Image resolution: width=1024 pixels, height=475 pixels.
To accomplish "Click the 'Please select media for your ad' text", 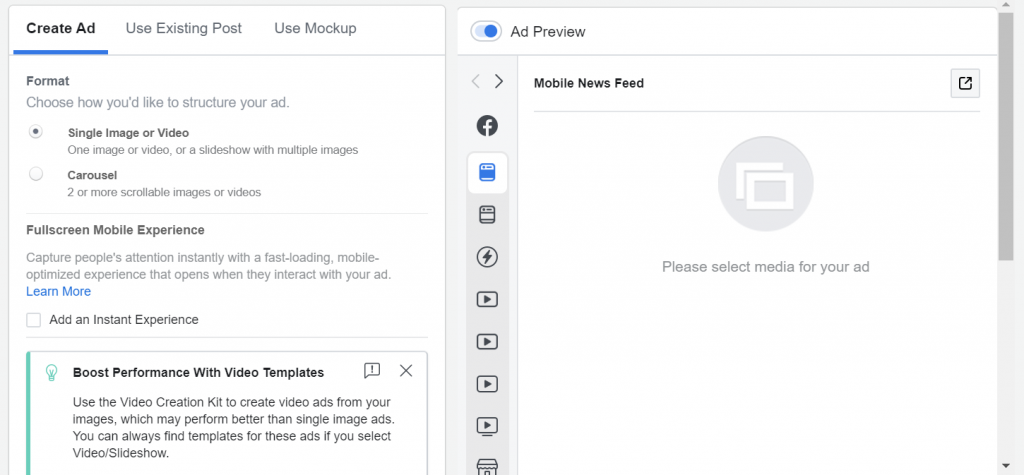I will click(765, 267).
